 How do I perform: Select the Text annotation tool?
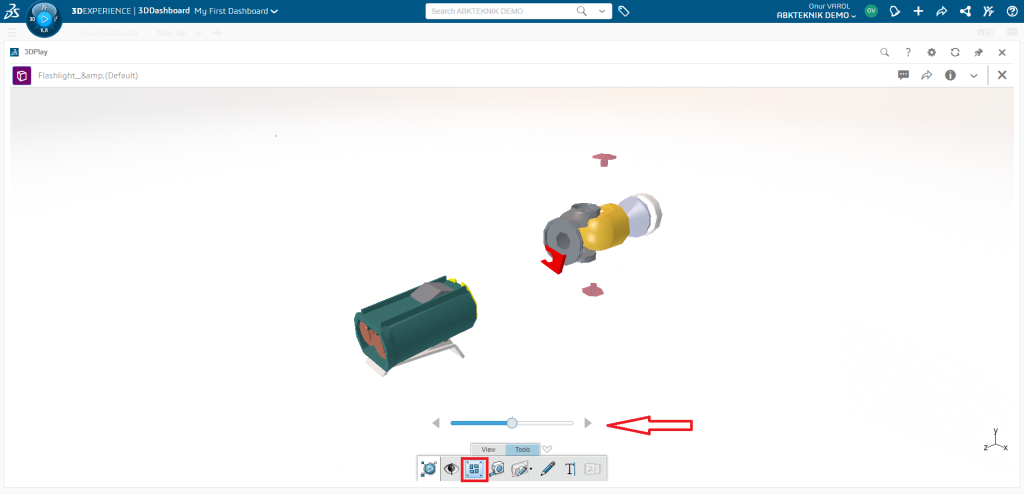[x=570, y=468]
